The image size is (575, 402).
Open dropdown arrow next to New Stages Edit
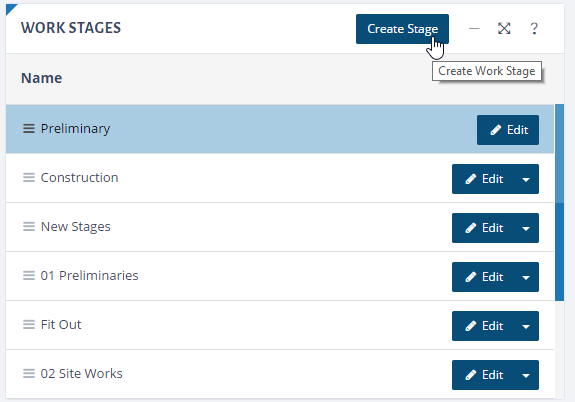[526, 228]
